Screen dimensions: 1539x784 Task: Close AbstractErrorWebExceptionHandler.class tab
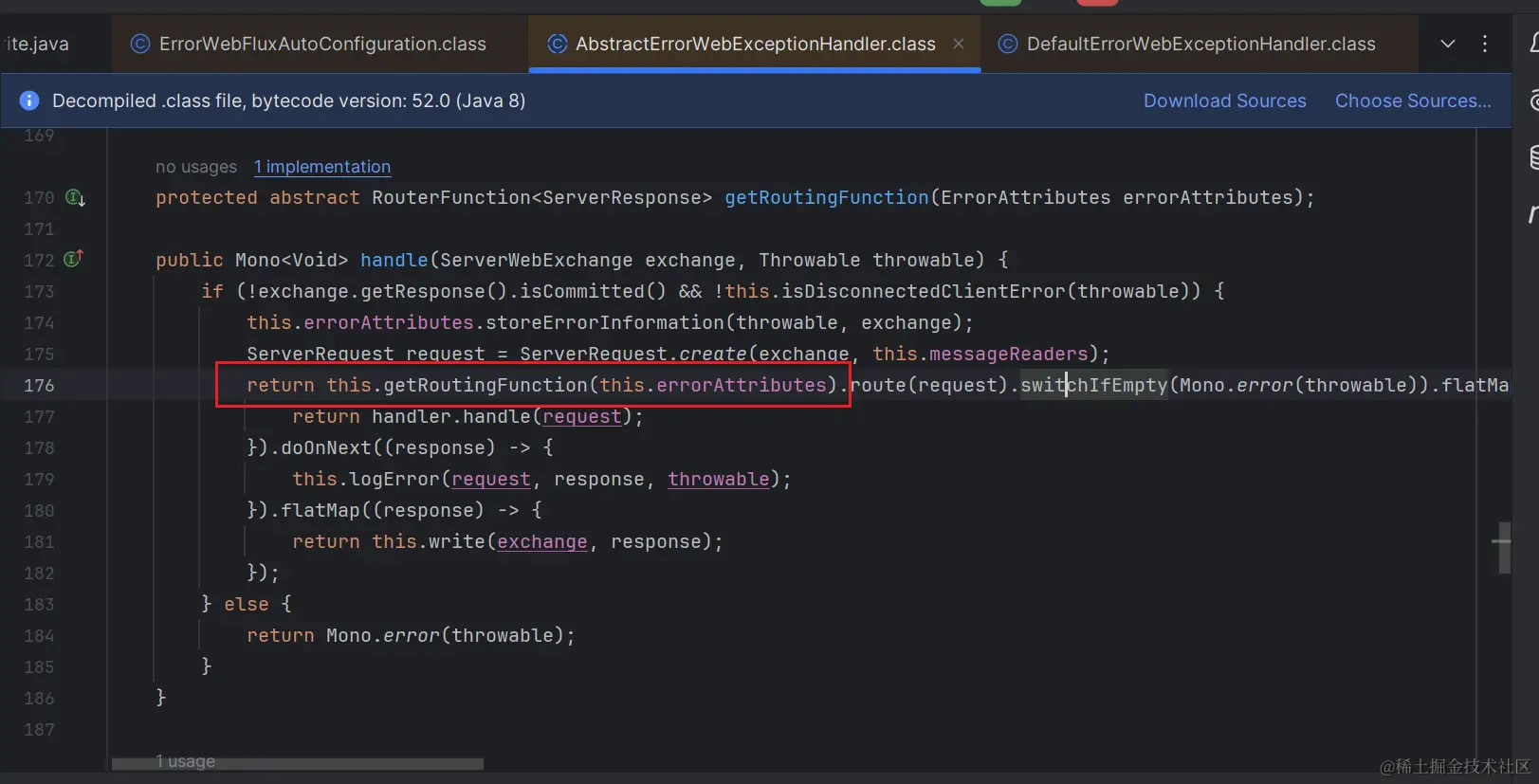pyautogui.click(x=959, y=44)
